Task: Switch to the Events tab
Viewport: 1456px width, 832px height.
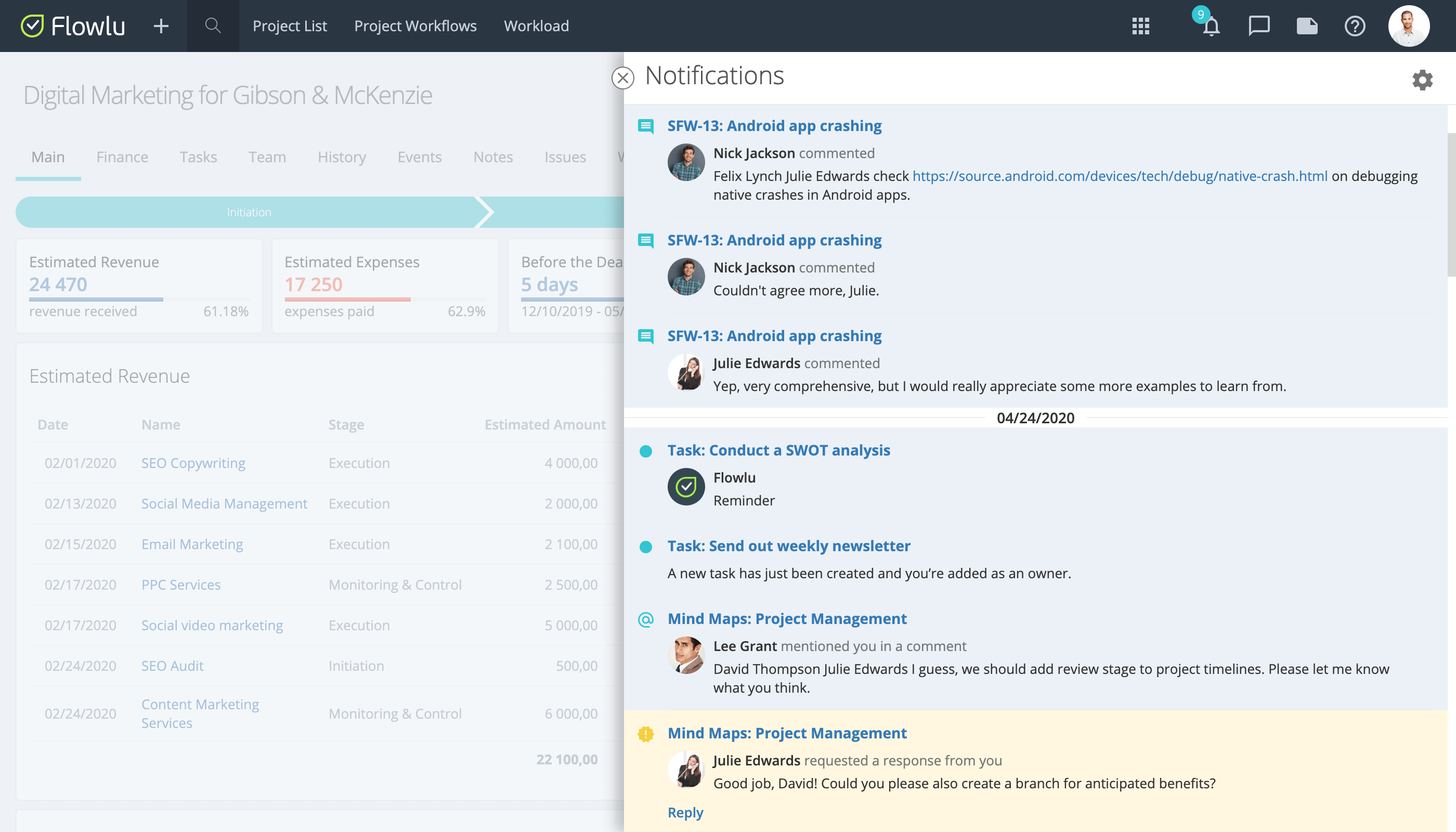Action: (x=420, y=157)
